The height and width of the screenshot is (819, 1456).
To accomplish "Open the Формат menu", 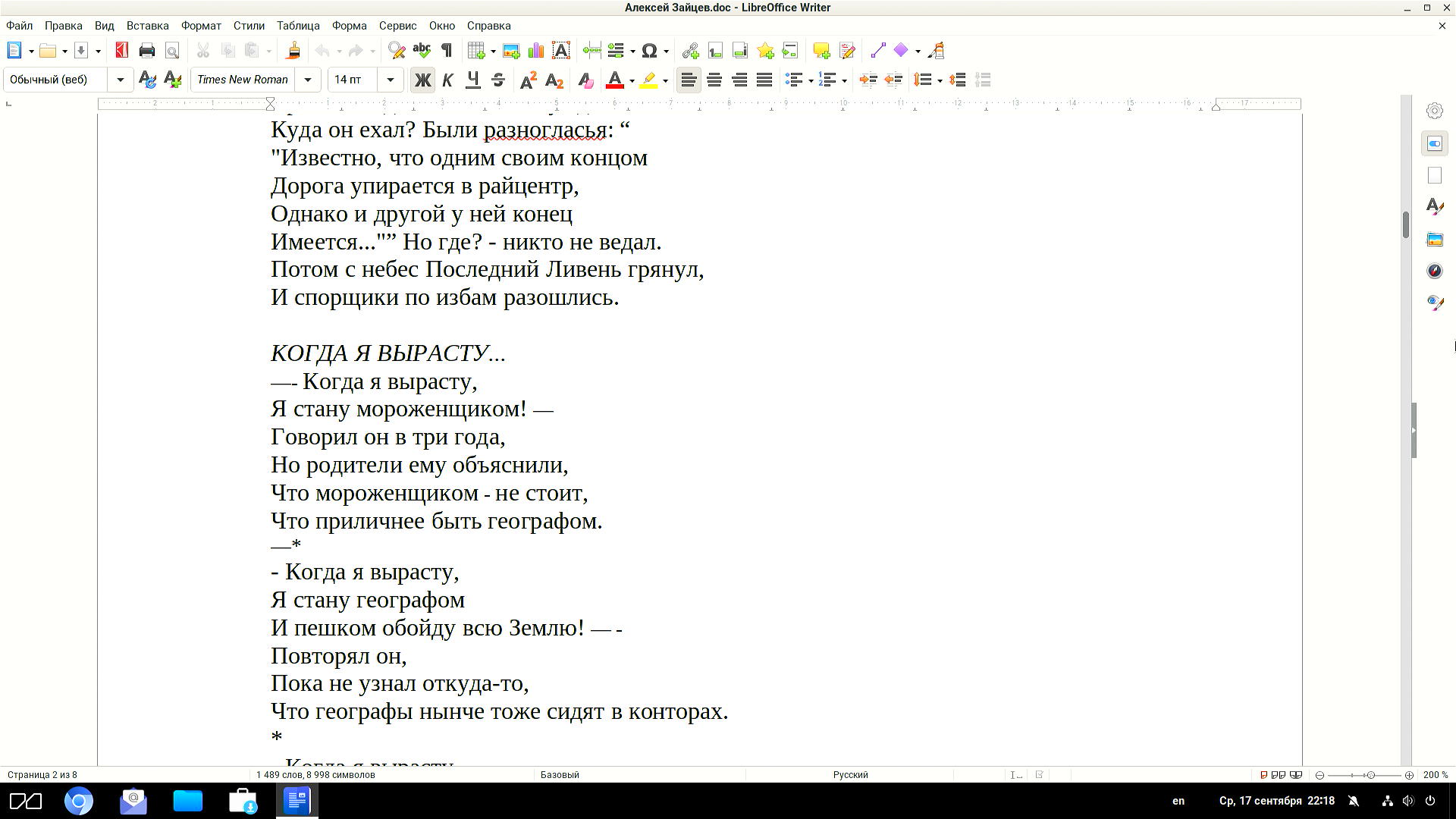I will pyautogui.click(x=201, y=25).
